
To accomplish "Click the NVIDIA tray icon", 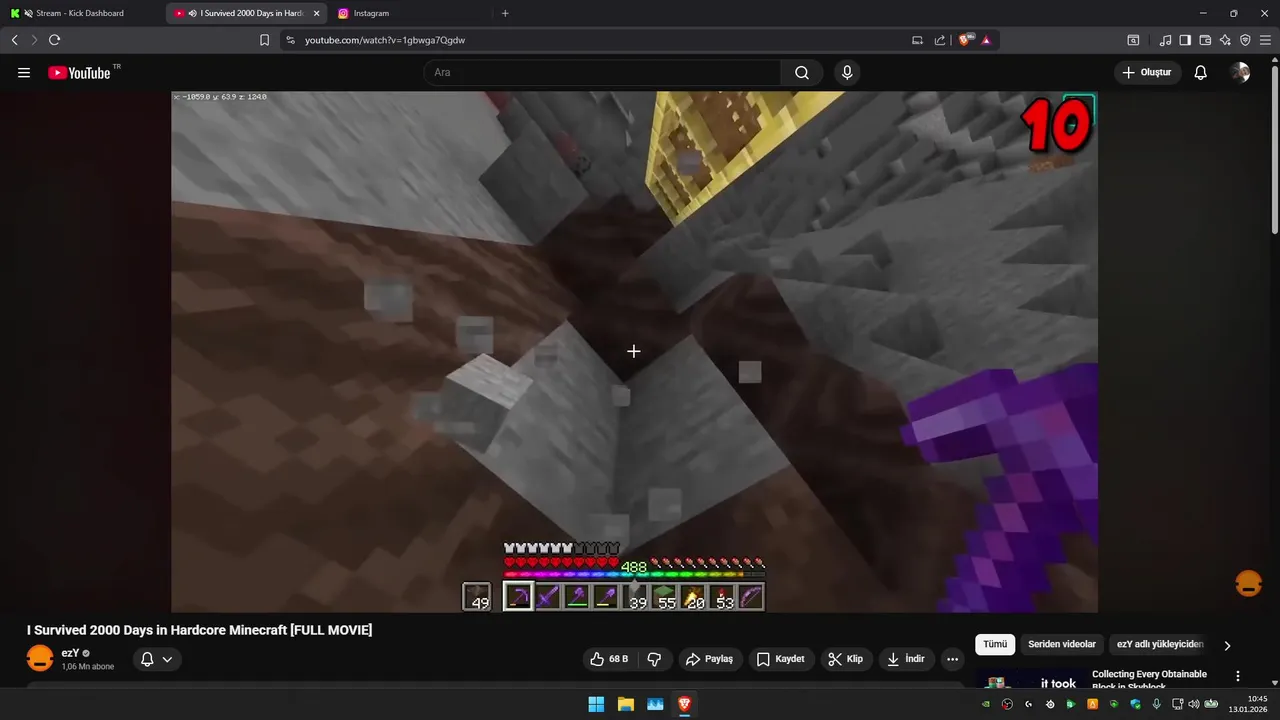I will (x=986, y=704).
